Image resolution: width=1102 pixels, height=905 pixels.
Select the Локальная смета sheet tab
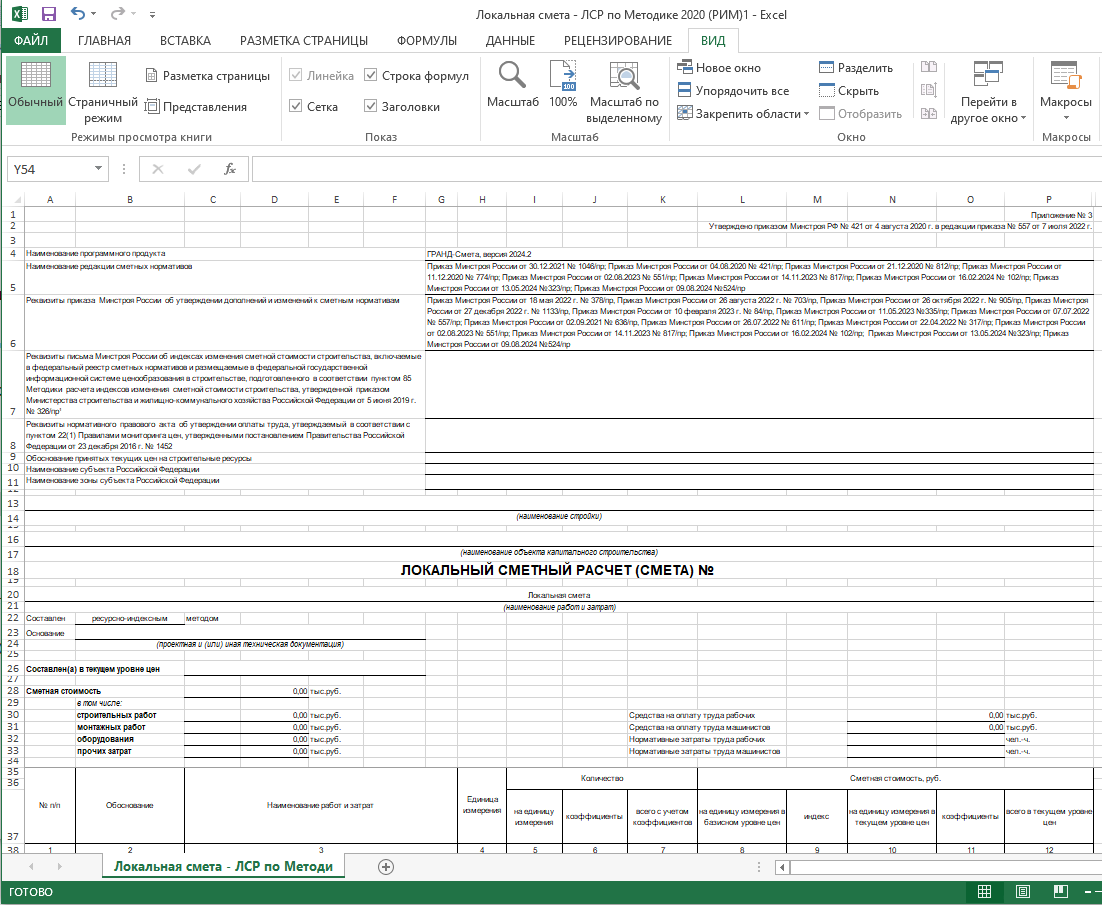[x=223, y=866]
